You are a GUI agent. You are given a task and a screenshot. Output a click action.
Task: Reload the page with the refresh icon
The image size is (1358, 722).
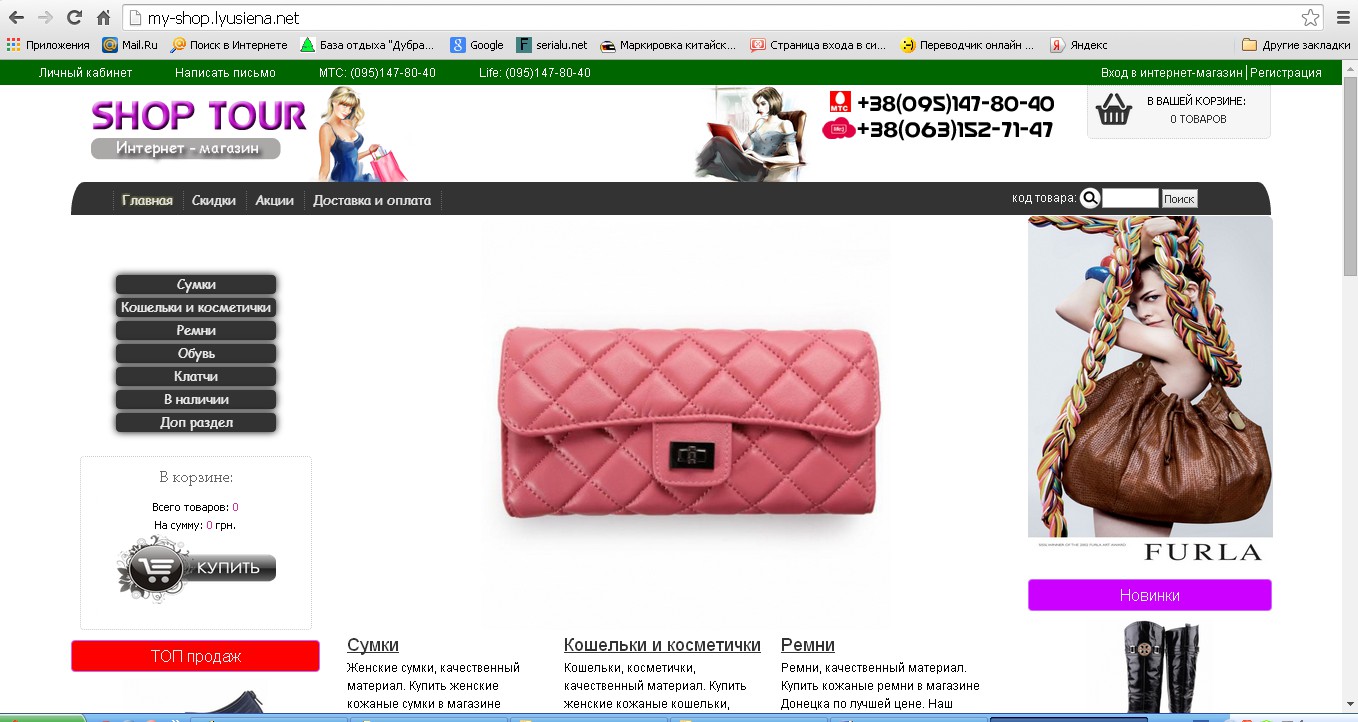[x=74, y=18]
